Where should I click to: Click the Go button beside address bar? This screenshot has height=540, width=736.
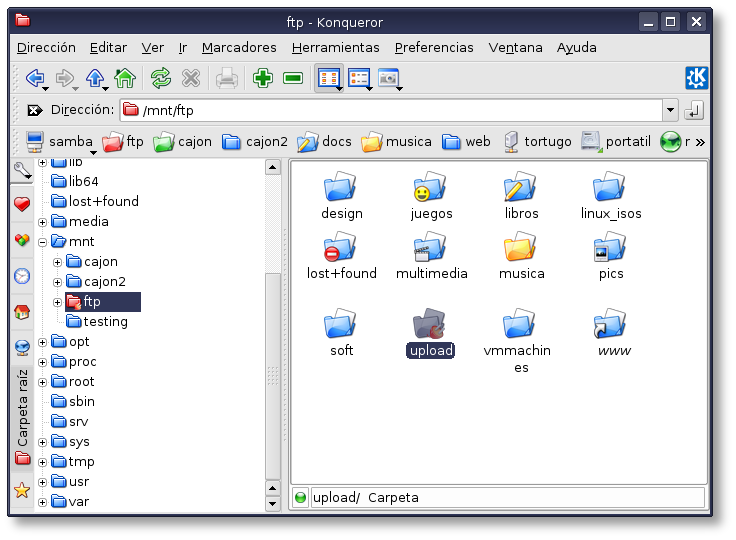click(694, 110)
